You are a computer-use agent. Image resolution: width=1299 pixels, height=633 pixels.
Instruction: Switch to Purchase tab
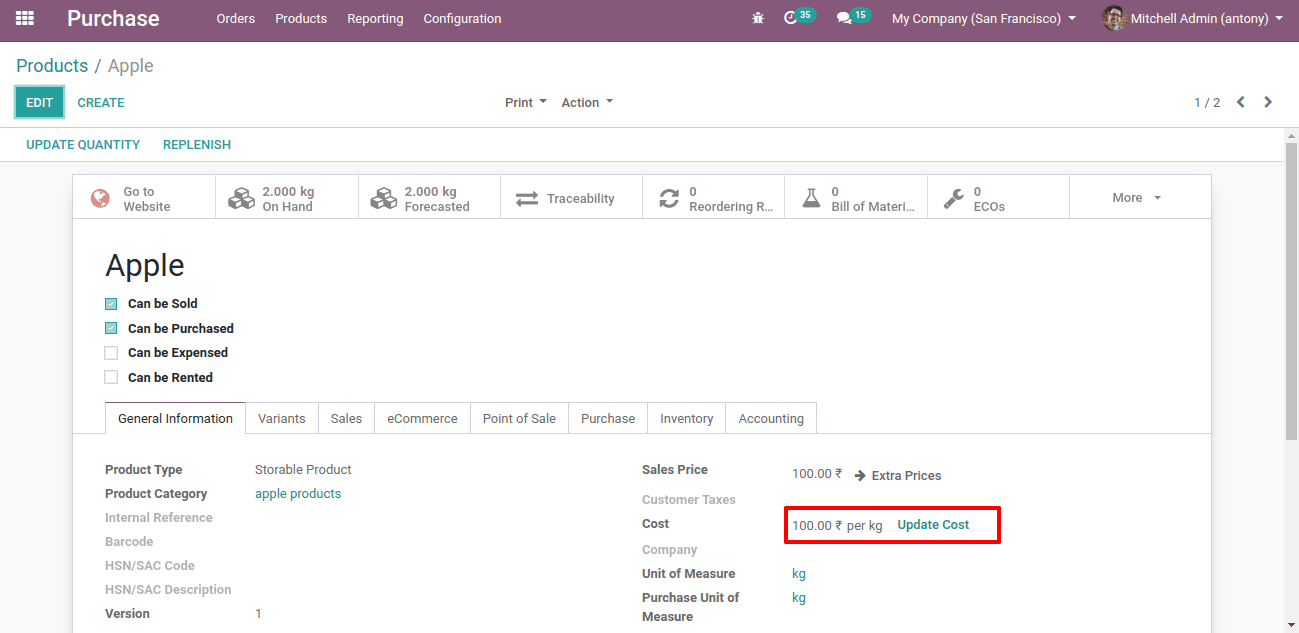click(608, 418)
